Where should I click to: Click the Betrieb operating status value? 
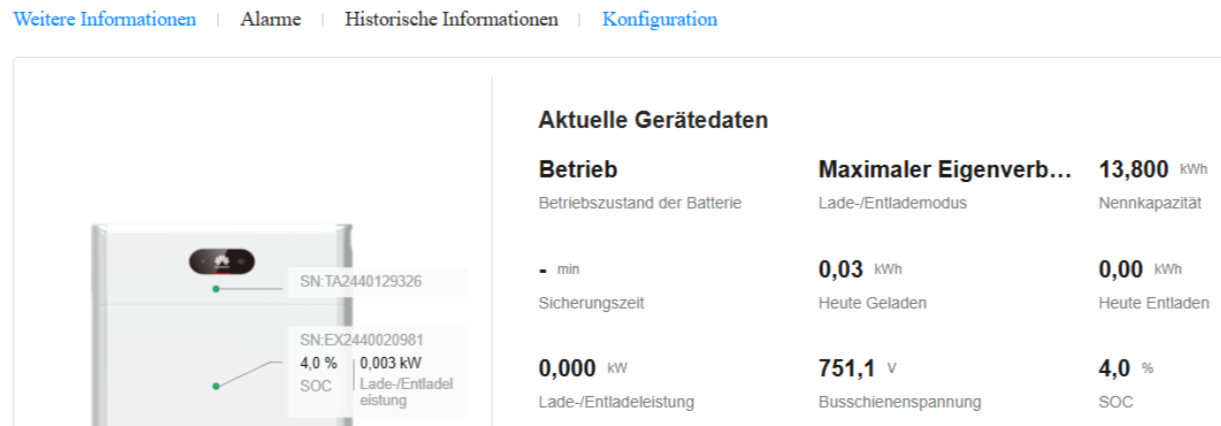coord(578,170)
